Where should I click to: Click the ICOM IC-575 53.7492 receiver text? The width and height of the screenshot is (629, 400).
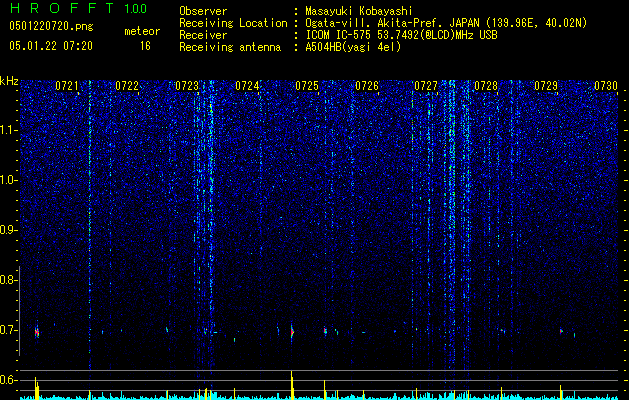click(x=401, y=35)
